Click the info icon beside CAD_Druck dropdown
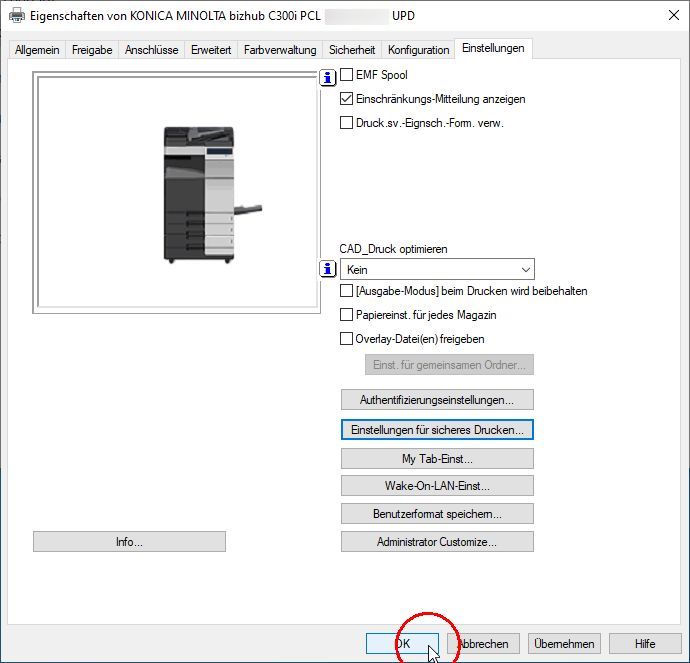This screenshot has width=690, height=663. tap(327, 269)
